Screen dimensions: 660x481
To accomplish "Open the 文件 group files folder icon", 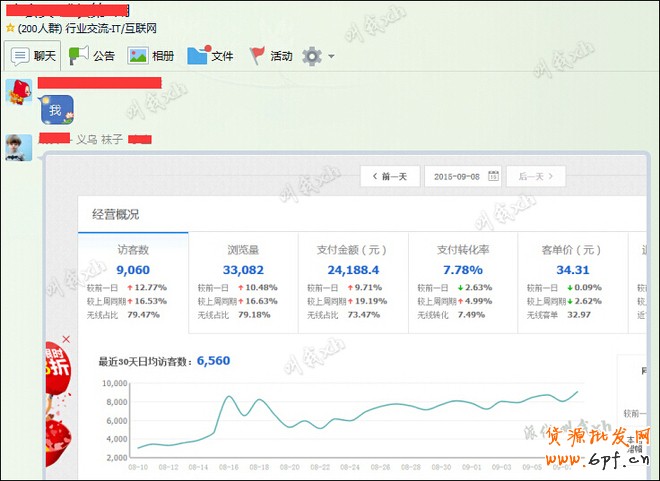I will 199,56.
